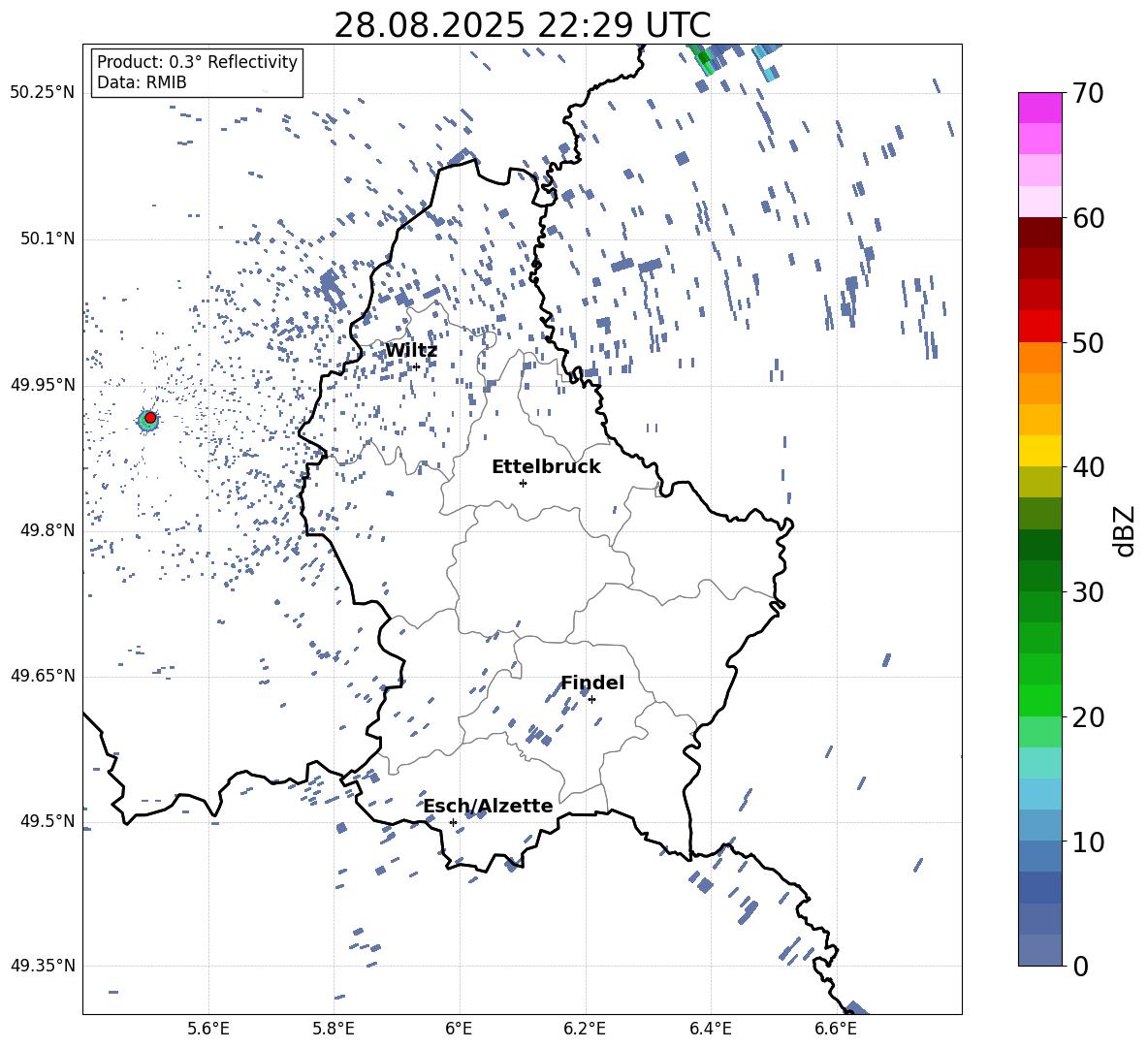This screenshot has width=1148, height=1048.
Task: Click the 6°E longitude tick label
Action: 459,1029
